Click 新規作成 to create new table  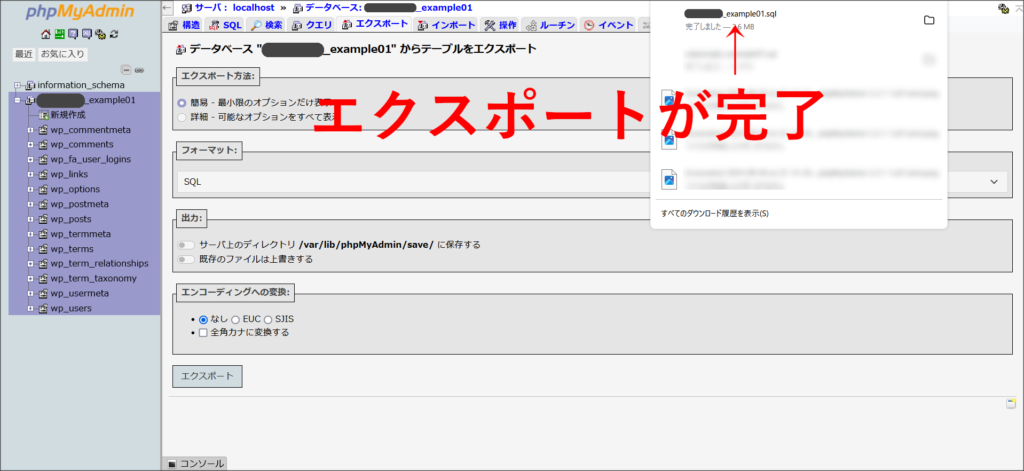(x=68, y=115)
